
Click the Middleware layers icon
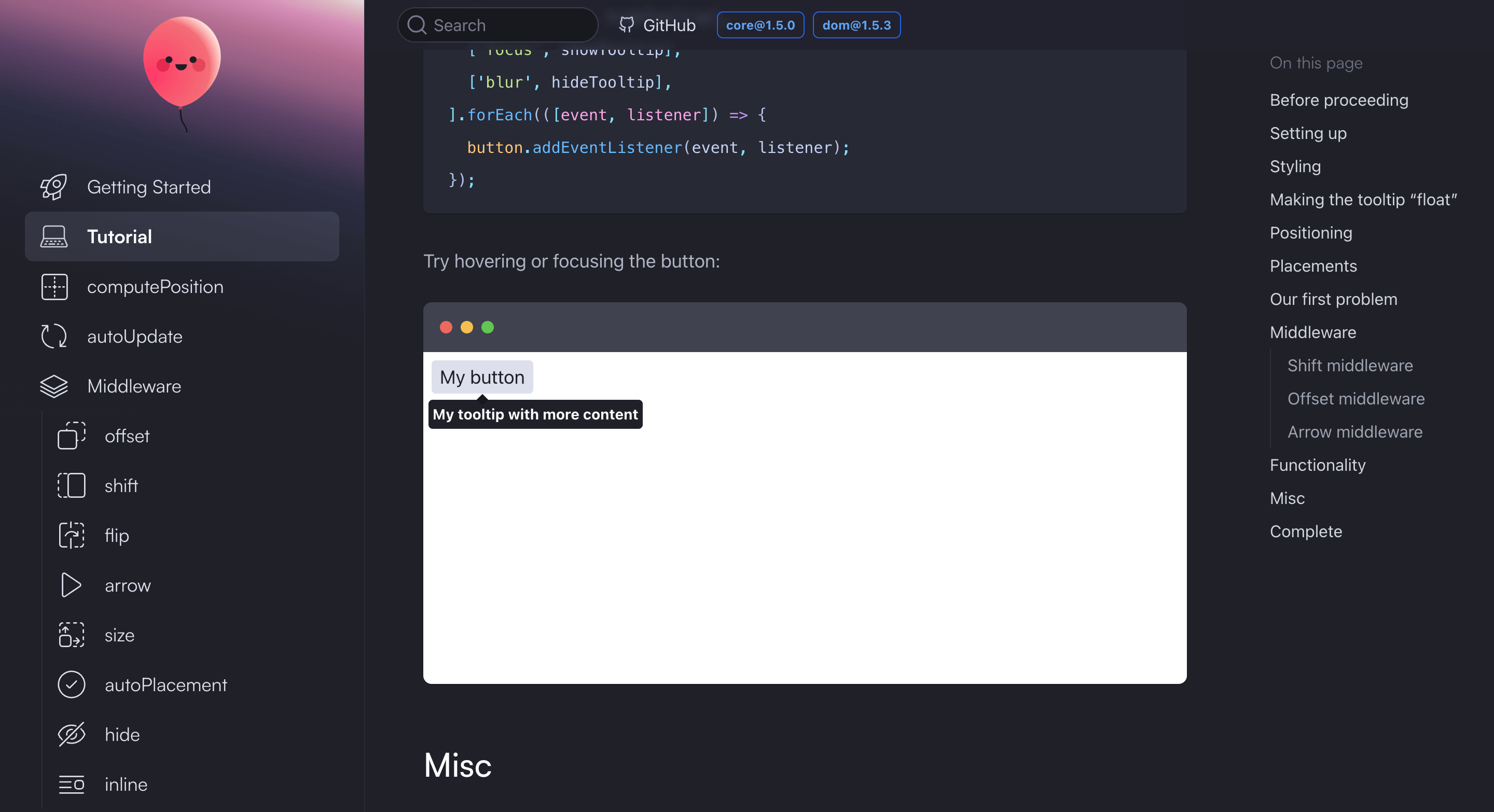tap(54, 386)
